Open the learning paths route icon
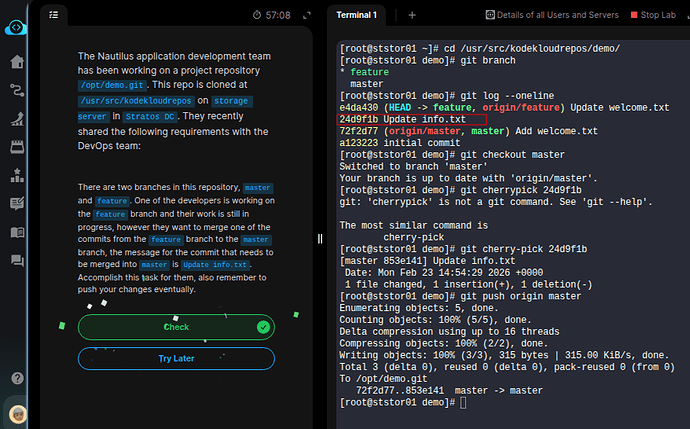 pyautogui.click(x=17, y=89)
